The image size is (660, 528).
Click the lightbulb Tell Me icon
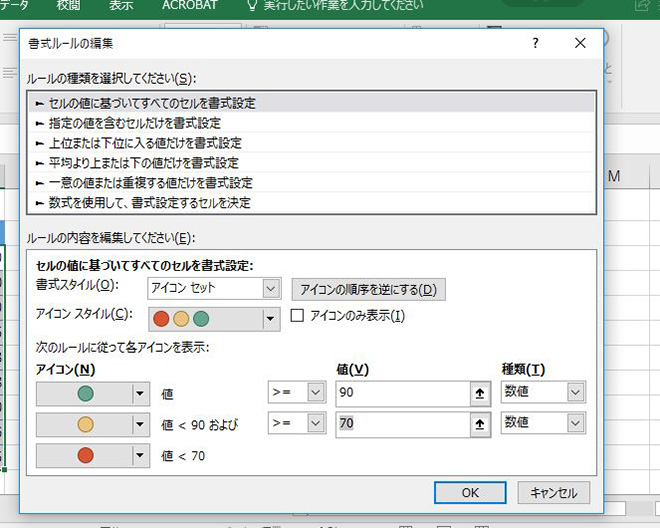[x=252, y=5]
